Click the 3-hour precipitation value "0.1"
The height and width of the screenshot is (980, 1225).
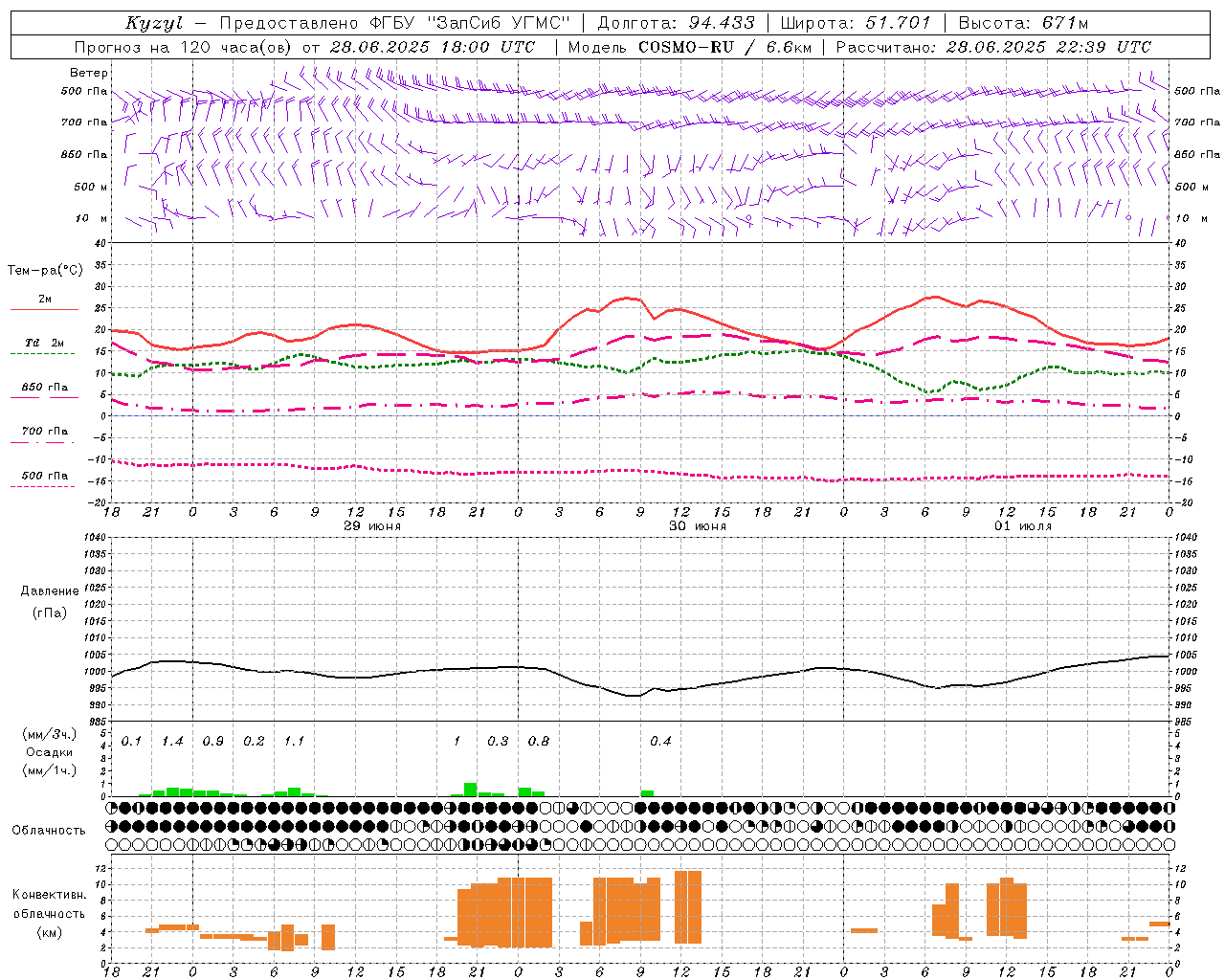click(131, 742)
